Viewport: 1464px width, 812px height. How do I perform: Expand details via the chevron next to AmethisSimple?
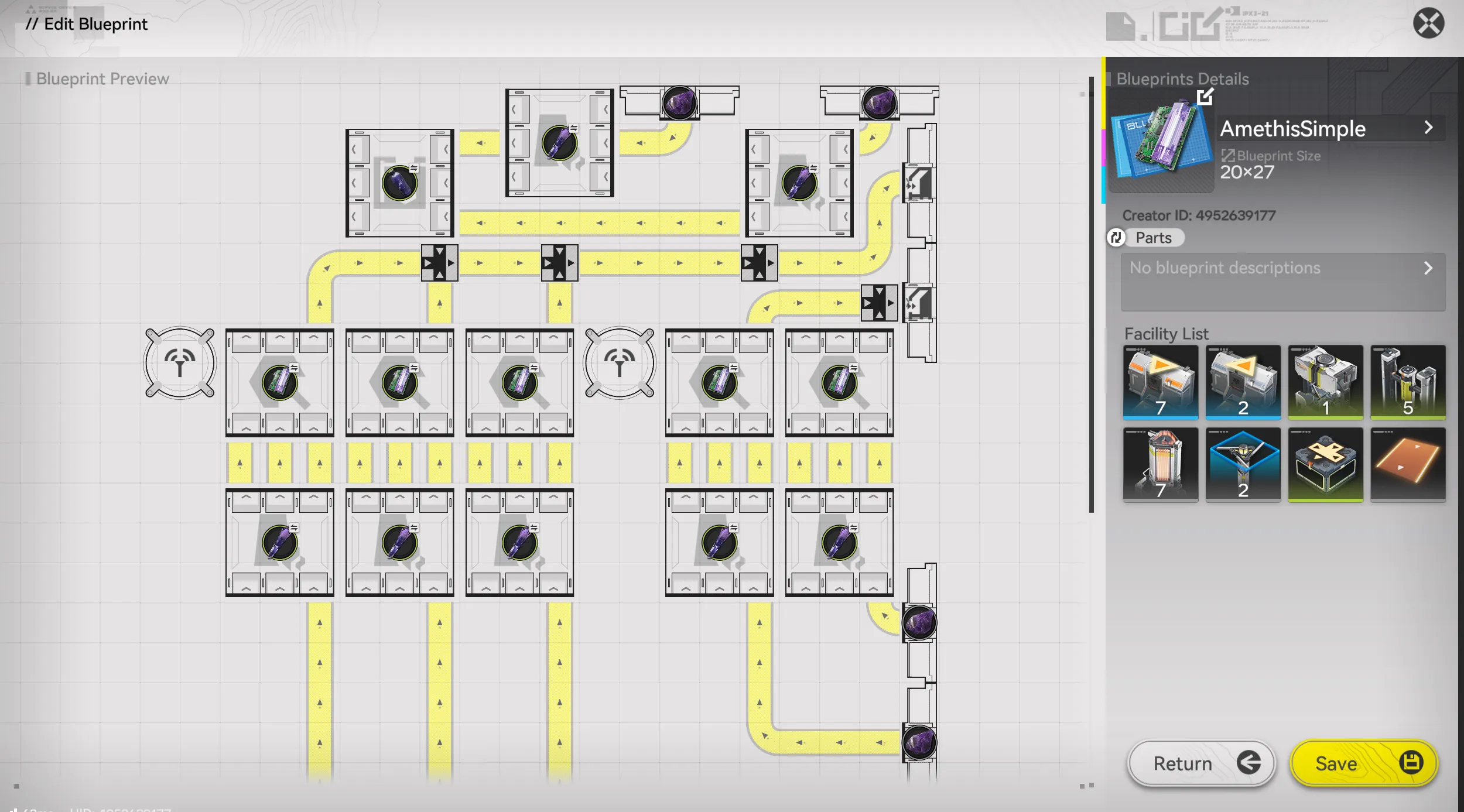coord(1429,128)
